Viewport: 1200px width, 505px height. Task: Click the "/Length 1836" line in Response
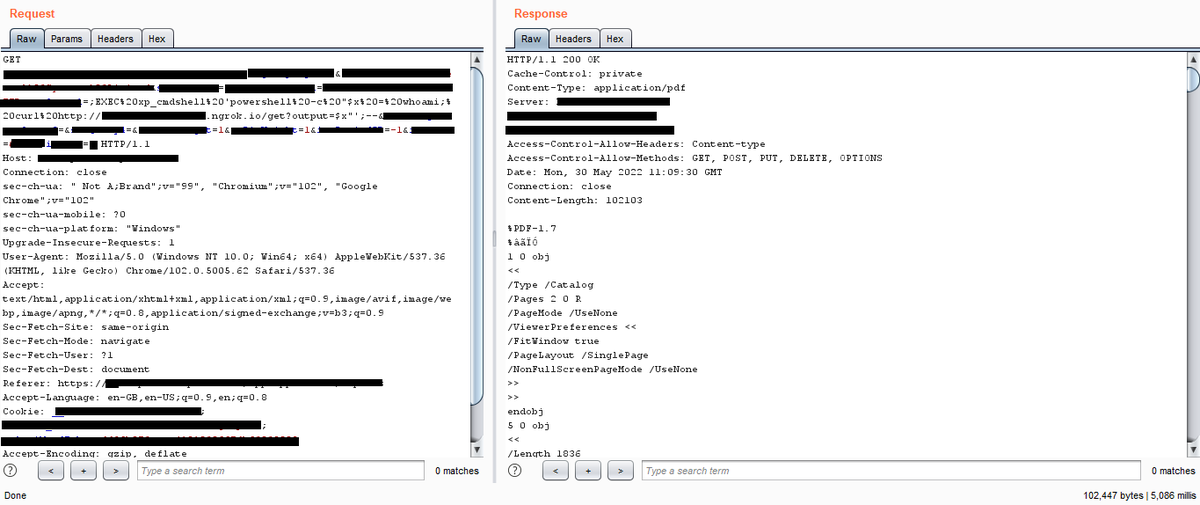coord(545,453)
